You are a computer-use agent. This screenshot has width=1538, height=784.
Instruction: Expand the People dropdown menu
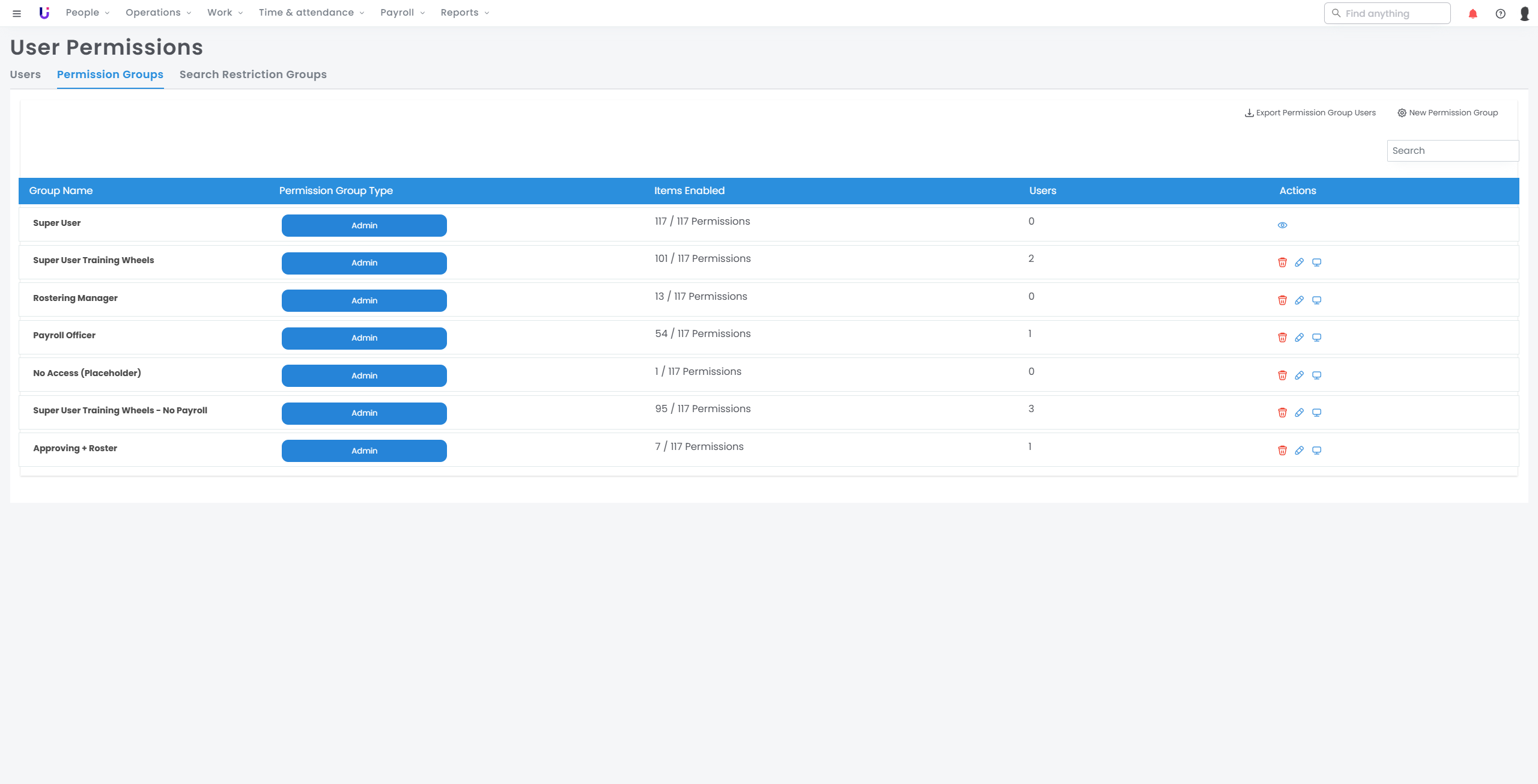[x=87, y=13]
